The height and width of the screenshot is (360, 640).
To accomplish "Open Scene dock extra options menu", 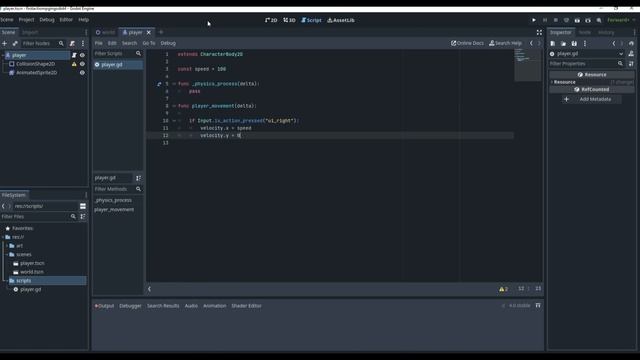I will point(83,43).
